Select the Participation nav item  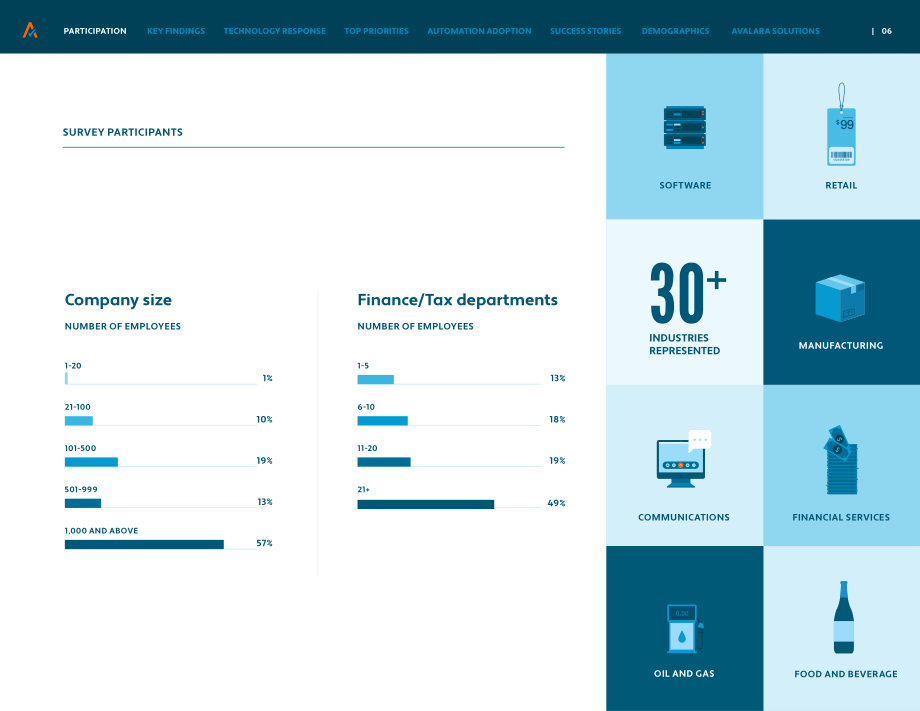pyautogui.click(x=95, y=31)
